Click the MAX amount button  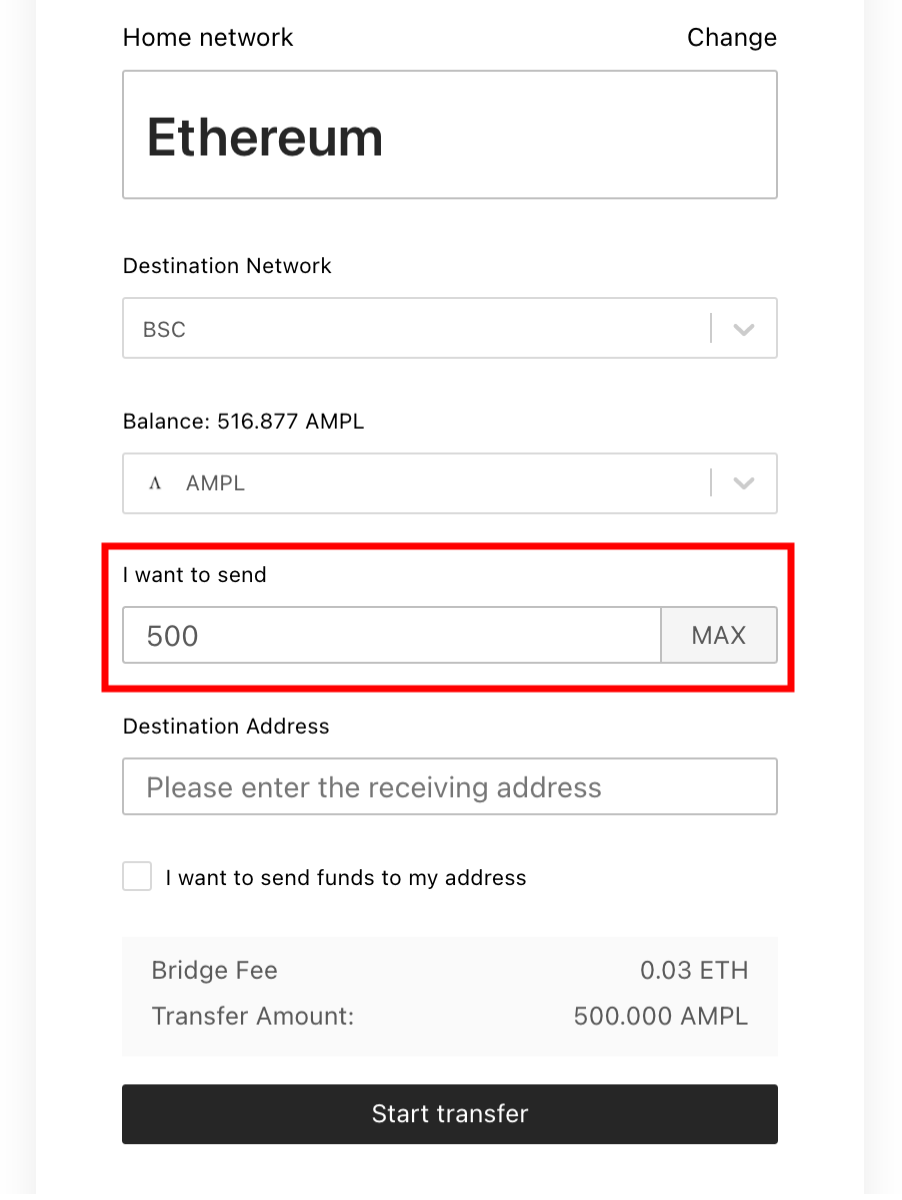[x=719, y=635]
